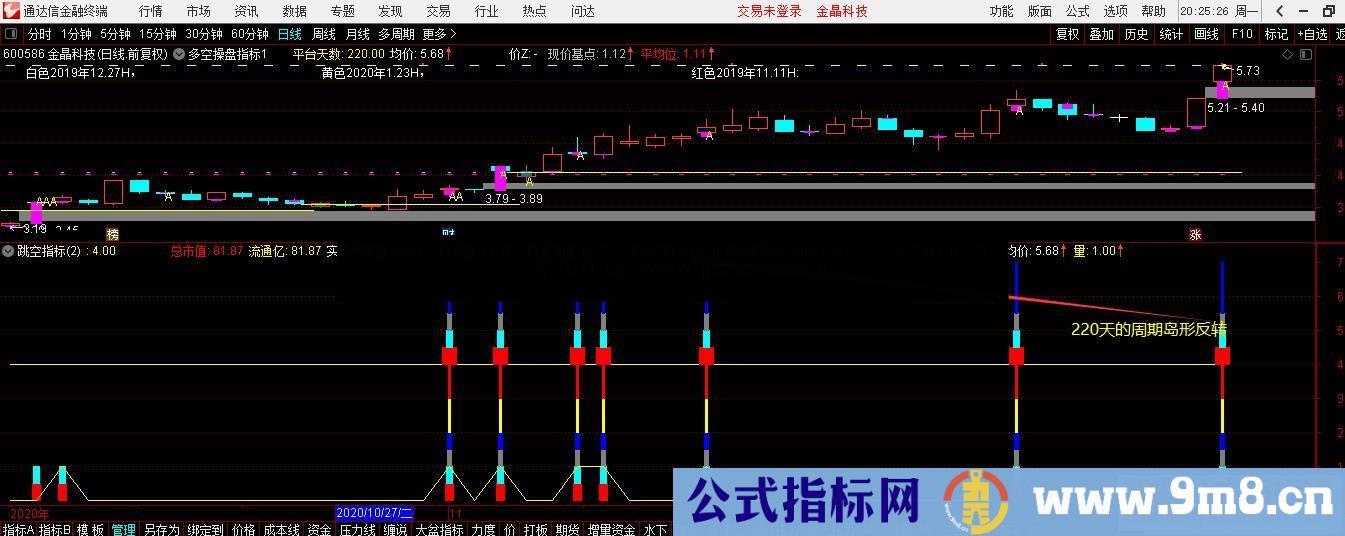Viewport: 1345px width, 536px height.
Task: Open the 选项 menu
Action: coord(1115,11)
